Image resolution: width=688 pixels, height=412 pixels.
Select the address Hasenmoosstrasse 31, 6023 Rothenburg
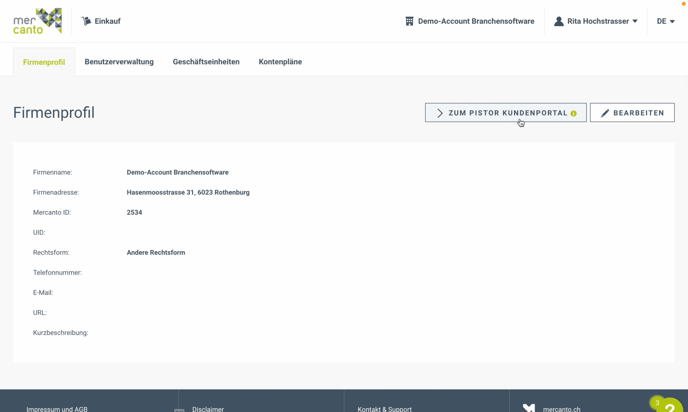pyautogui.click(x=188, y=192)
